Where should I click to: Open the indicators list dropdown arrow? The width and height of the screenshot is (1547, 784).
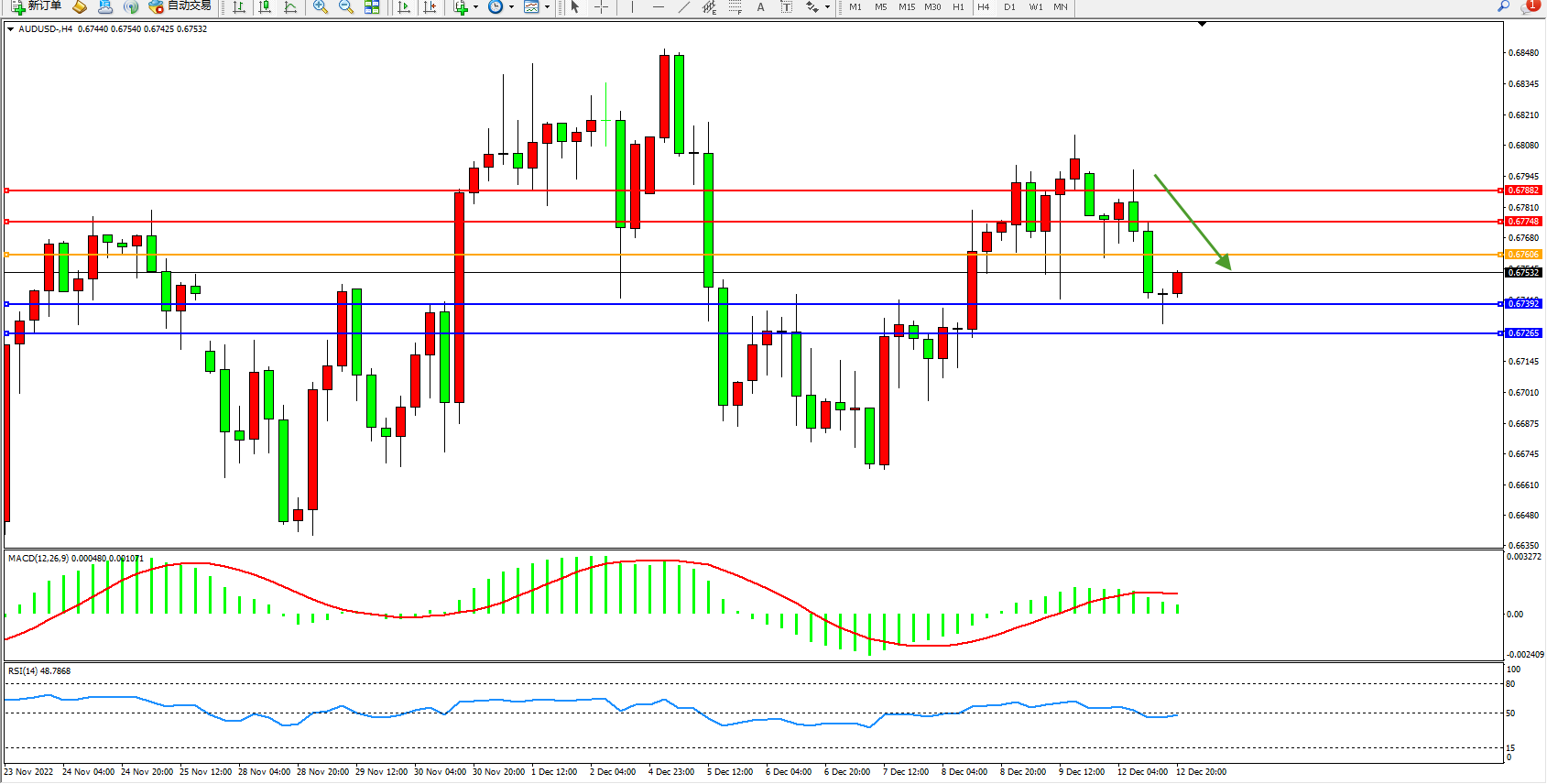point(475,7)
